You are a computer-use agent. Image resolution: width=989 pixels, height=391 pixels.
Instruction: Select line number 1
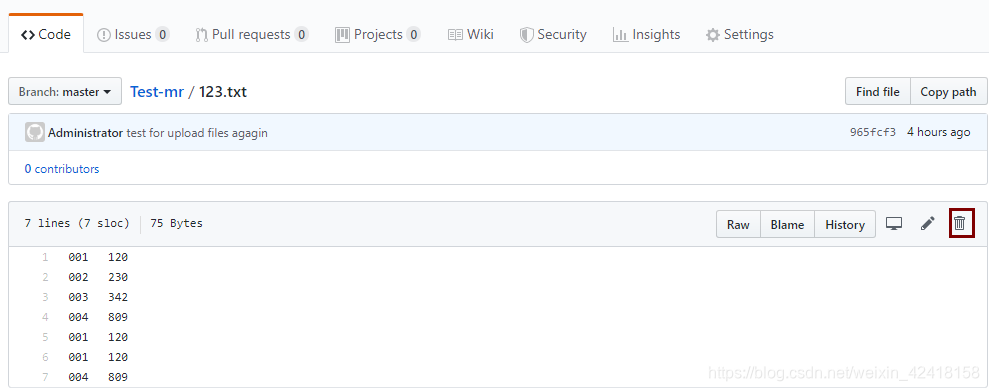coord(45,257)
